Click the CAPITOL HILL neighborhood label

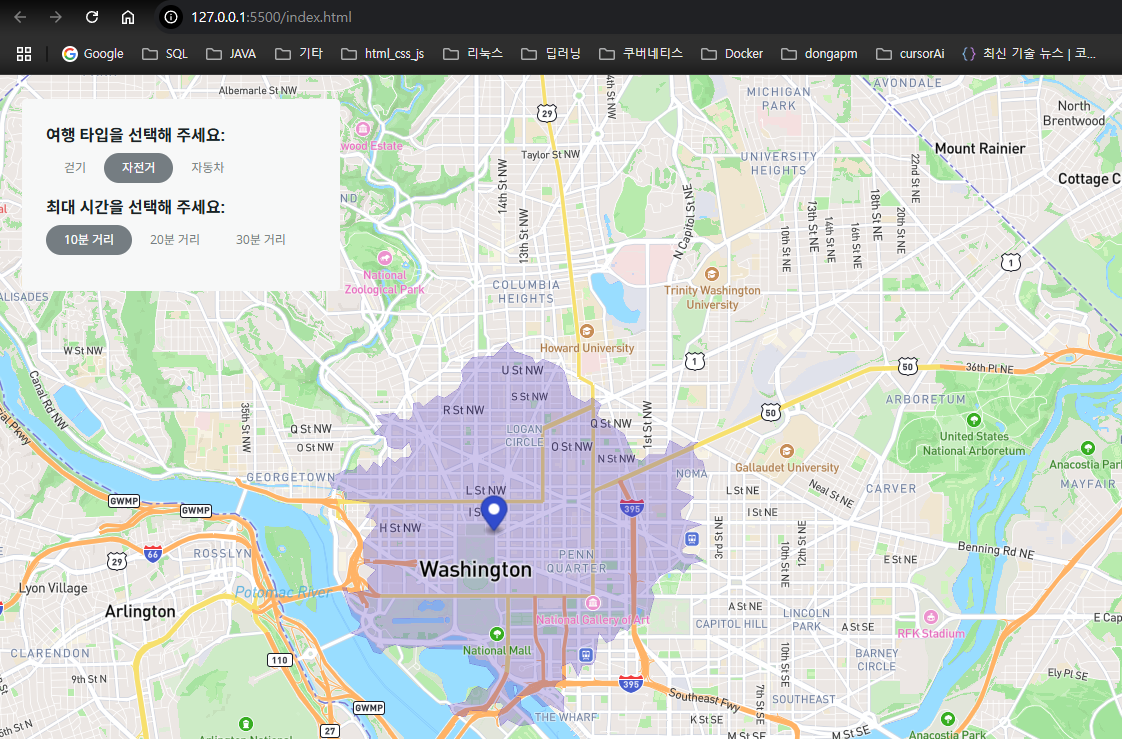pyautogui.click(x=731, y=624)
